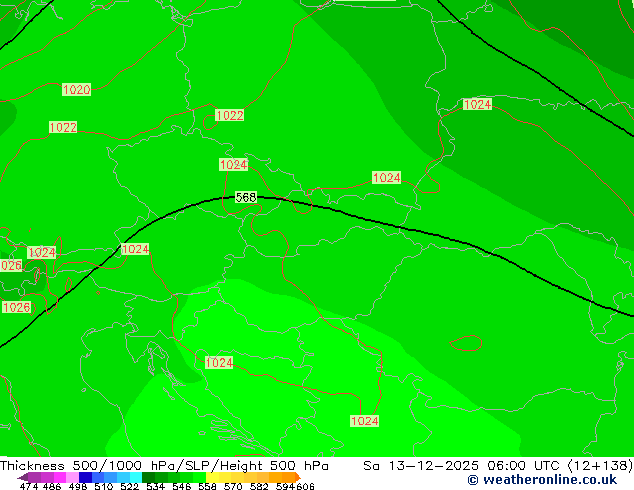Click the 534 legend scale value
This screenshot has width=634, height=490.
[155, 486]
